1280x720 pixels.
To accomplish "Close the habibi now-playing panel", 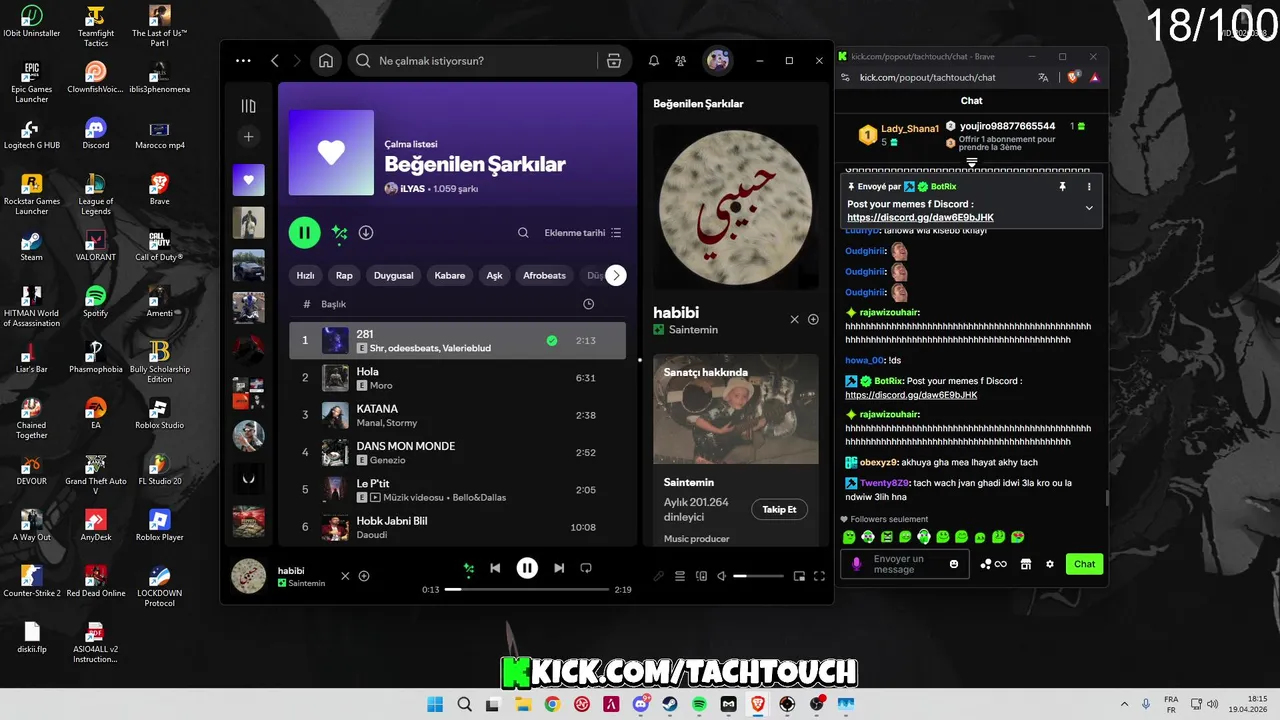I will pos(795,320).
